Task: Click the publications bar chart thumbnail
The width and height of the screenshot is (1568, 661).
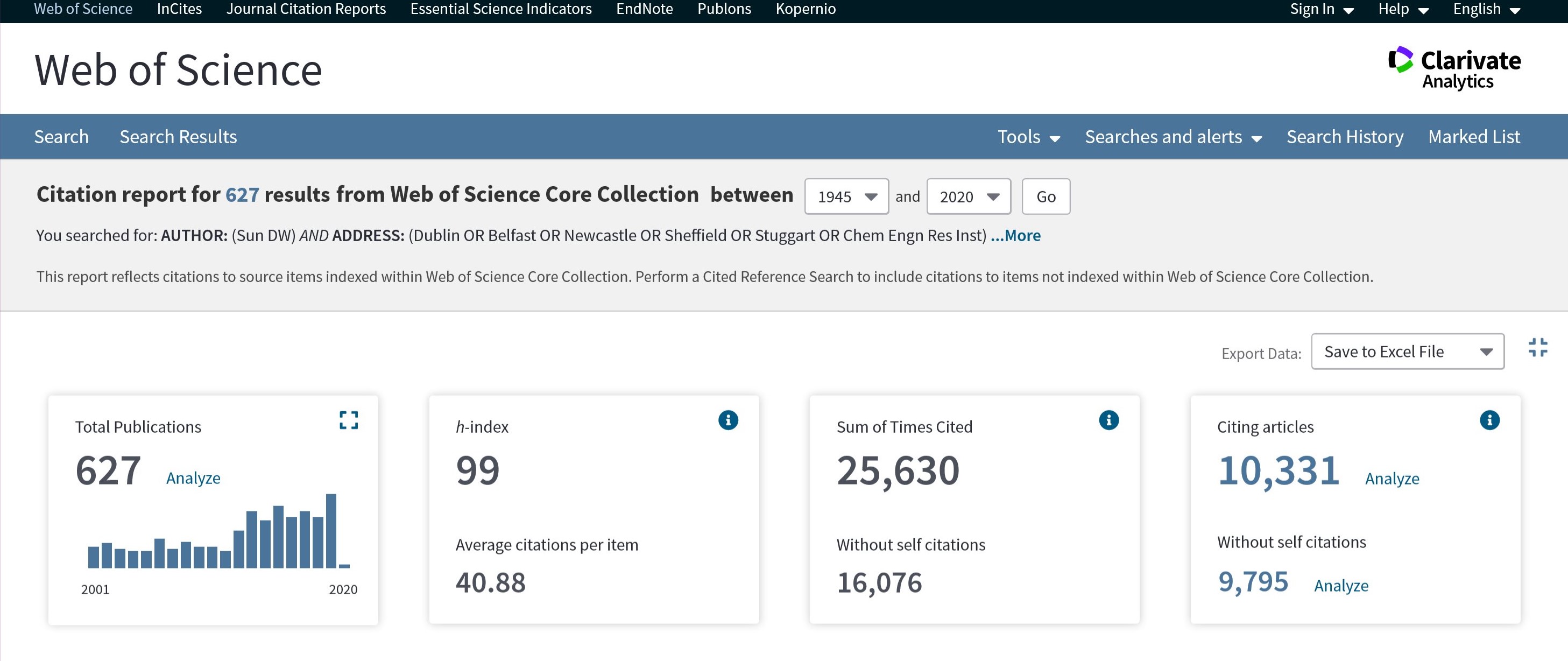Action: (218, 531)
